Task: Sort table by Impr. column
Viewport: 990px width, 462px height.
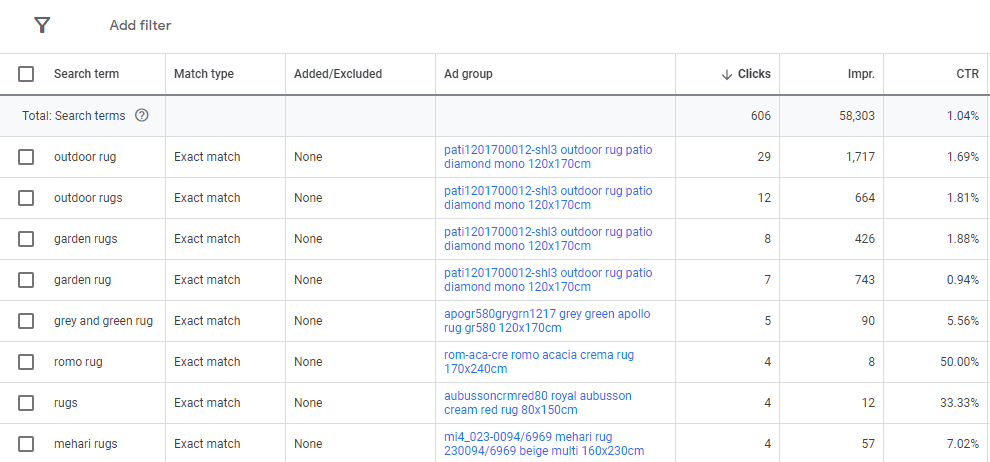Action: pyautogui.click(x=860, y=74)
